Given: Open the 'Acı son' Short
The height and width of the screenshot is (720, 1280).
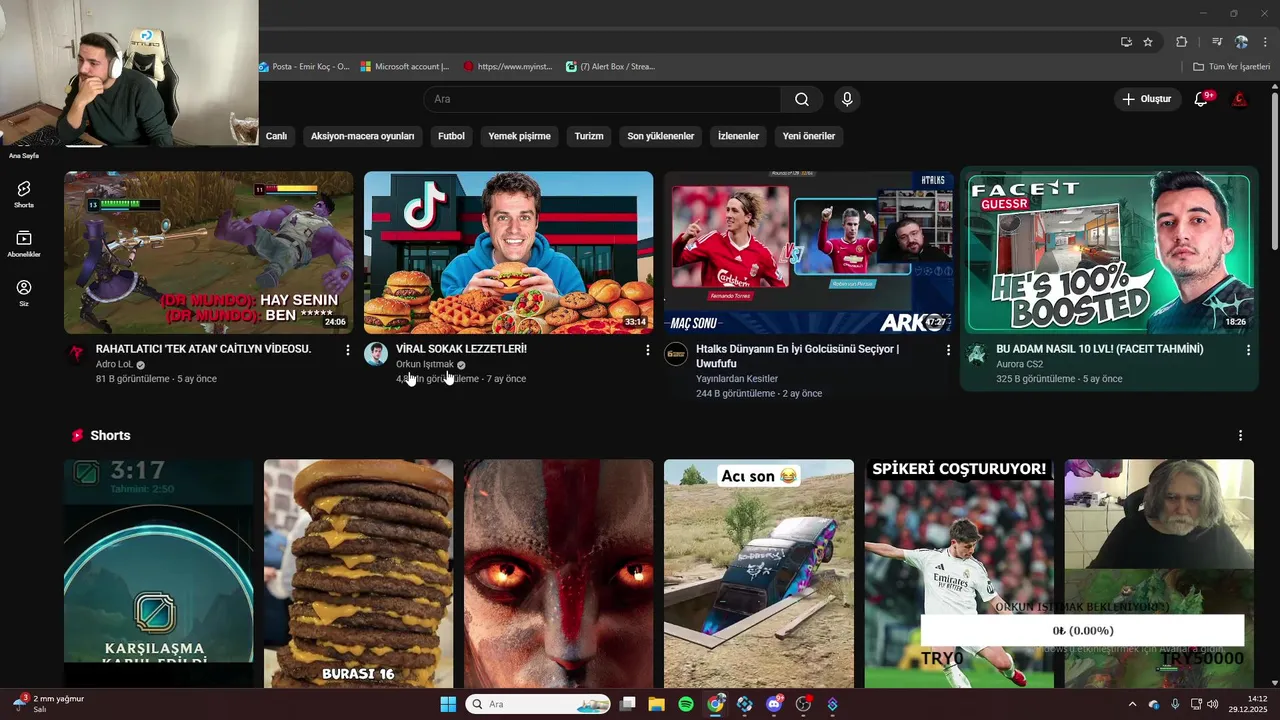Looking at the screenshot, I should (759, 573).
